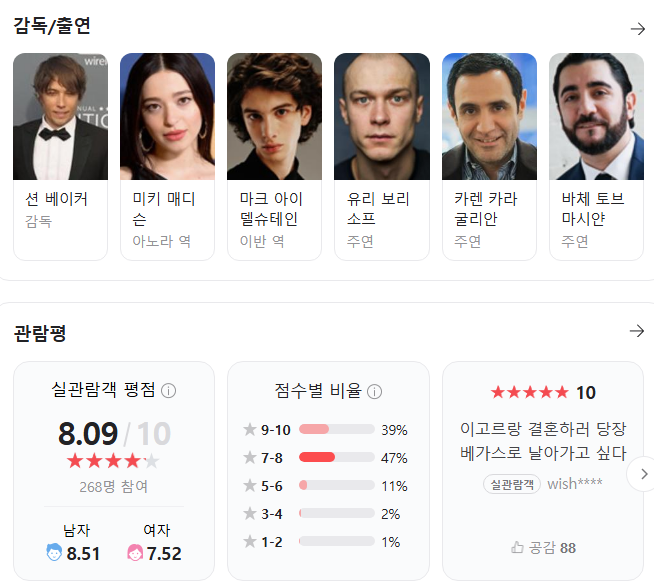Open the 관람평 section arrow
This screenshot has height=587, width=654.
coord(637,331)
